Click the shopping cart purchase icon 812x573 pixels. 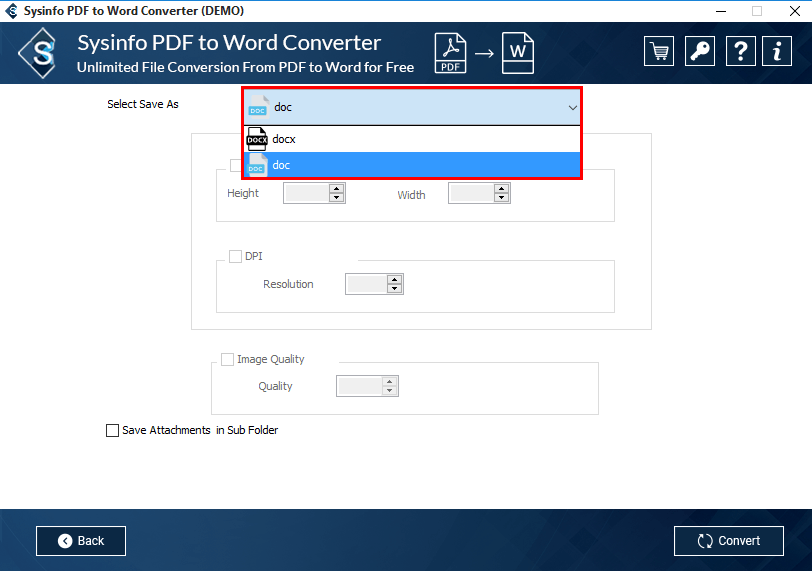[659, 51]
